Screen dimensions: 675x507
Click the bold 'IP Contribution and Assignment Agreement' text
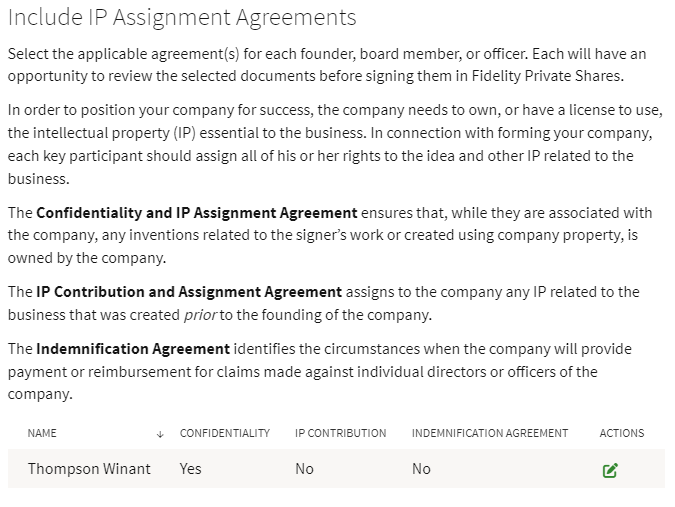click(189, 292)
